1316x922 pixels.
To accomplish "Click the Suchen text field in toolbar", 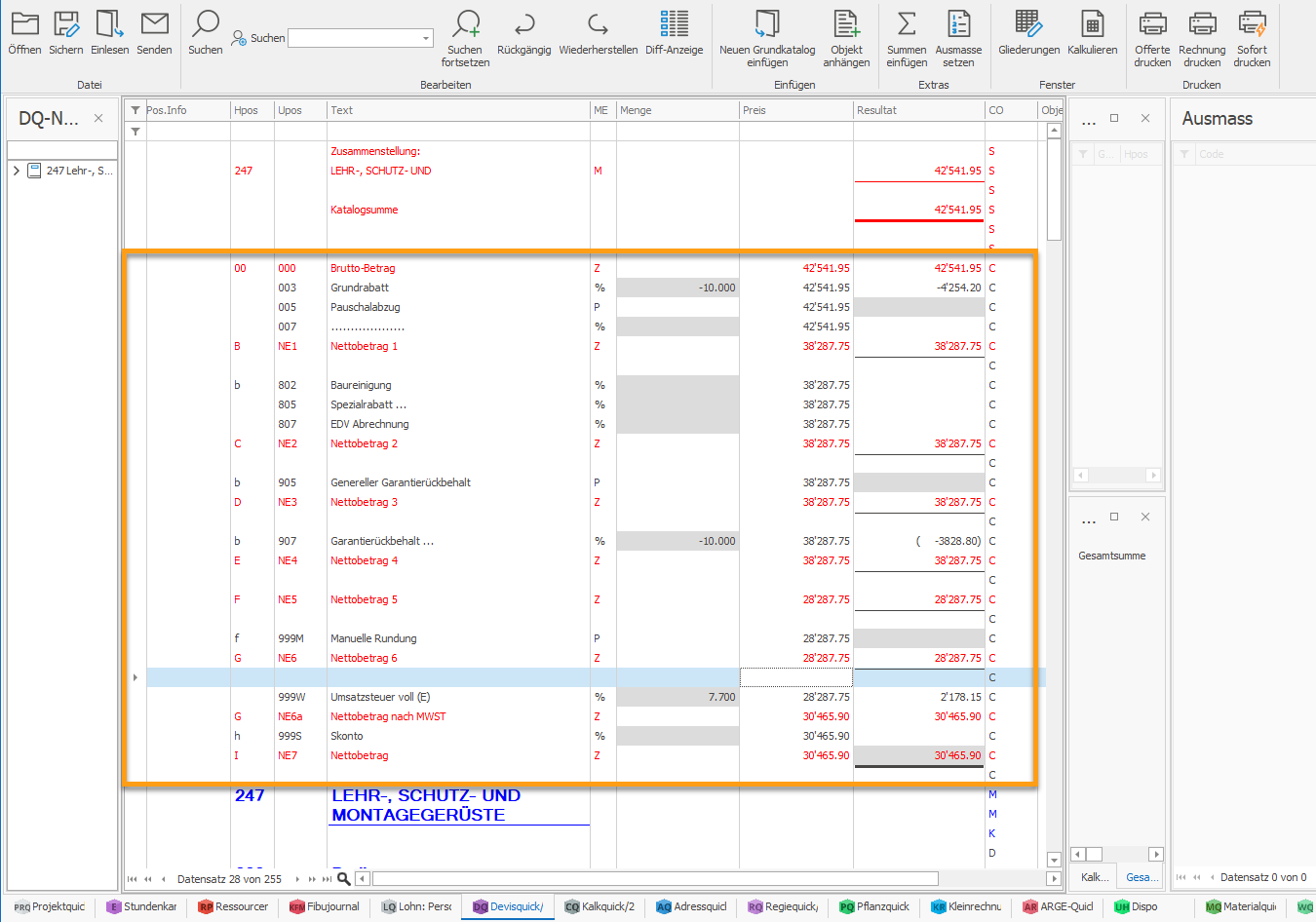I will pos(354,38).
